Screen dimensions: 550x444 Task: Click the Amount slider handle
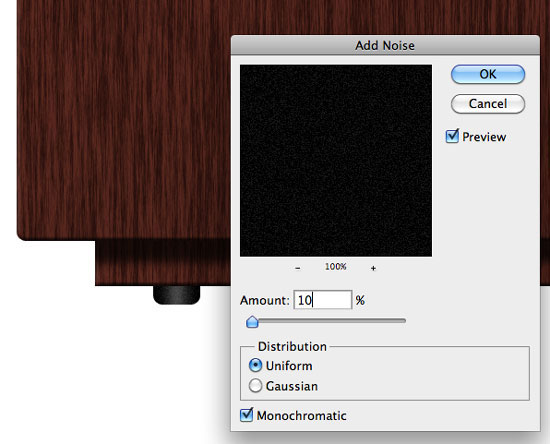click(x=252, y=321)
